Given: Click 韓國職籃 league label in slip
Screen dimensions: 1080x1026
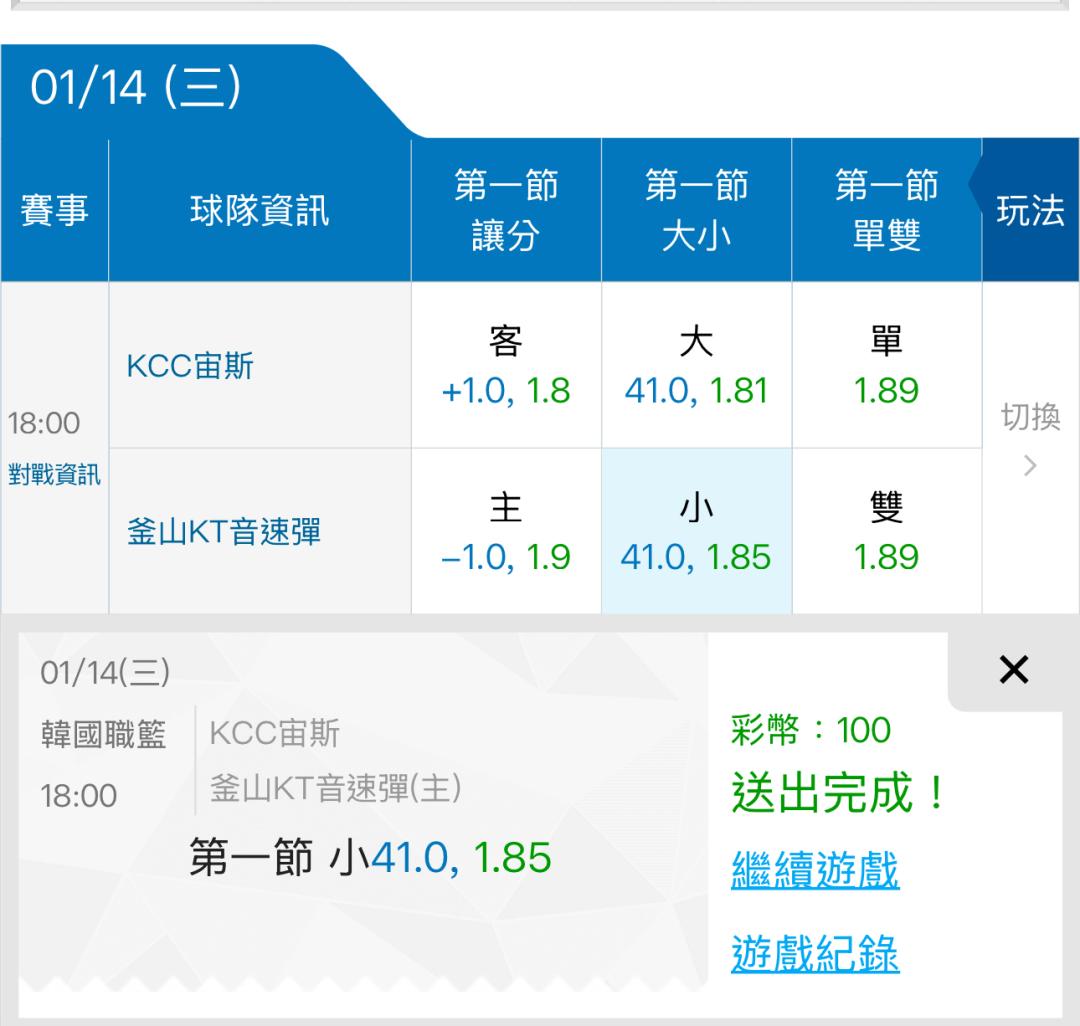Looking at the screenshot, I should coord(103,735).
